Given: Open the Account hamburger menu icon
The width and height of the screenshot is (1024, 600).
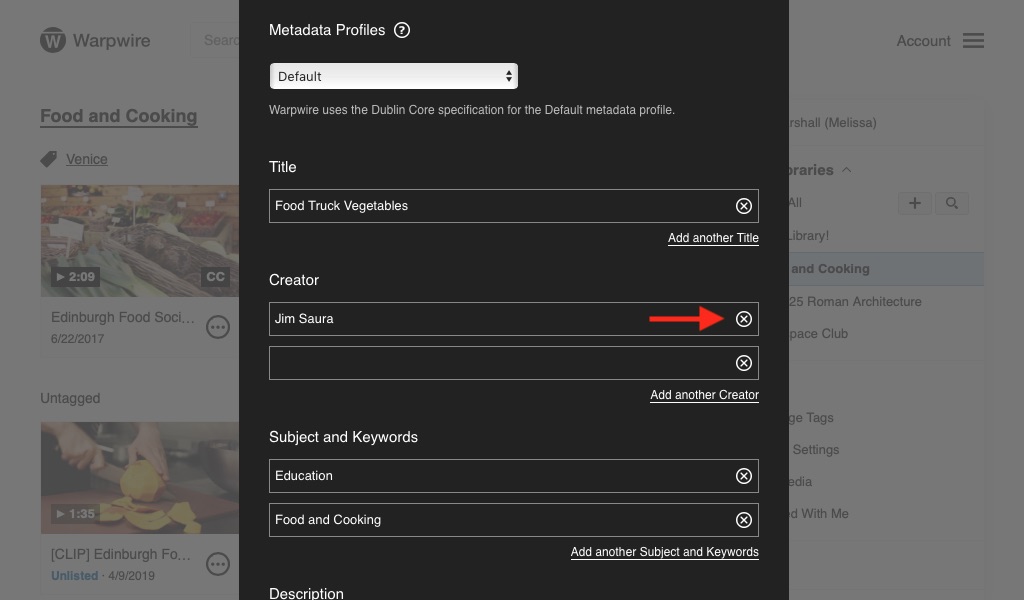Looking at the screenshot, I should [972, 40].
